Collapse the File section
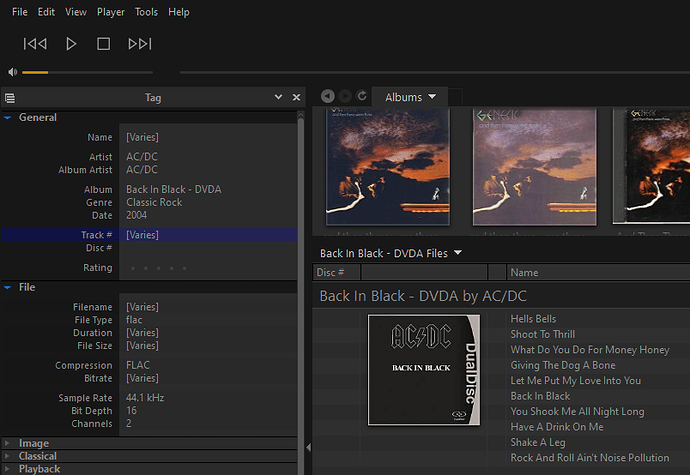The image size is (690, 475). 7,287
